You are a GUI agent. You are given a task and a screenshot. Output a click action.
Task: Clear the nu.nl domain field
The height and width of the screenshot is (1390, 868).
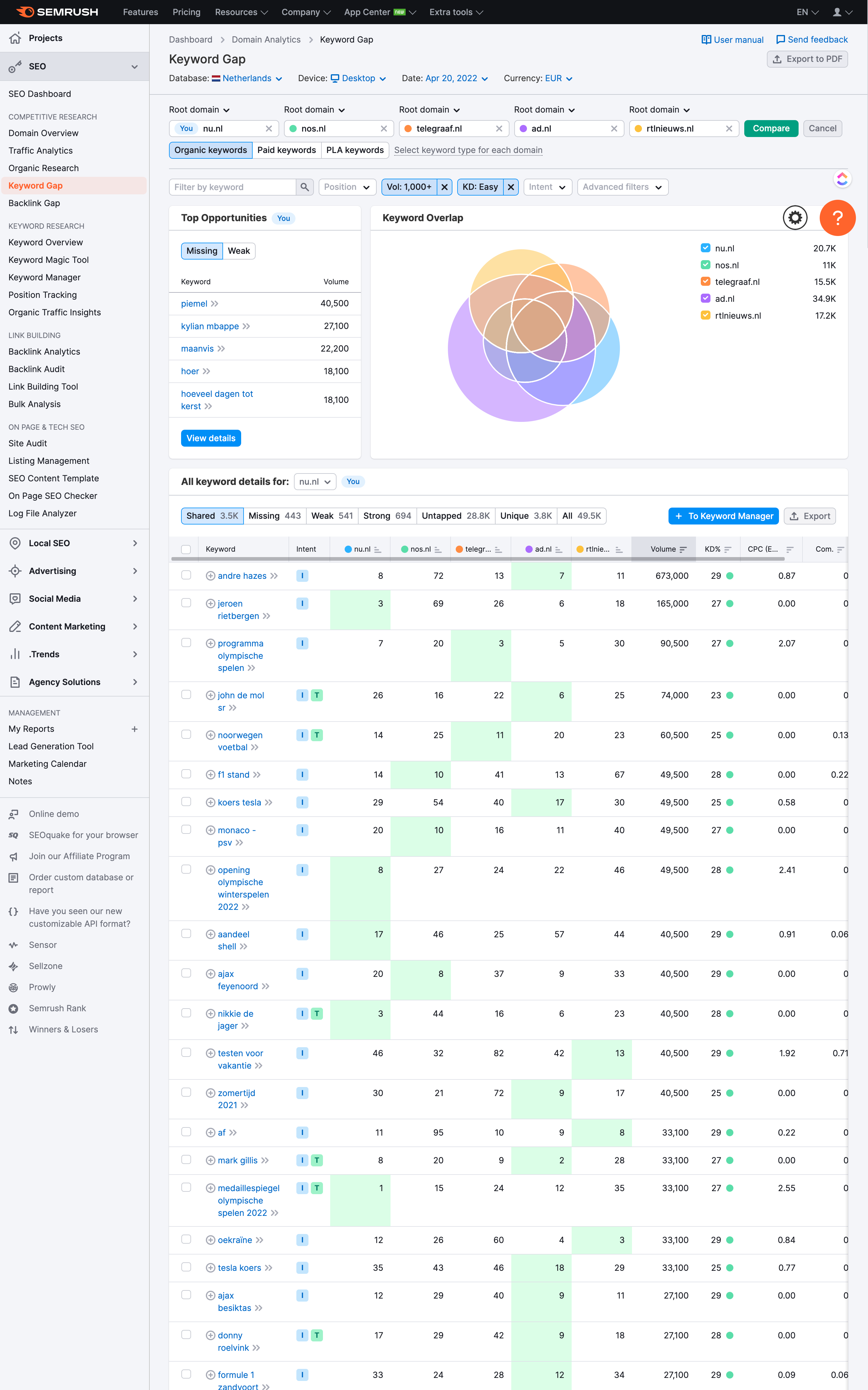pos(269,129)
